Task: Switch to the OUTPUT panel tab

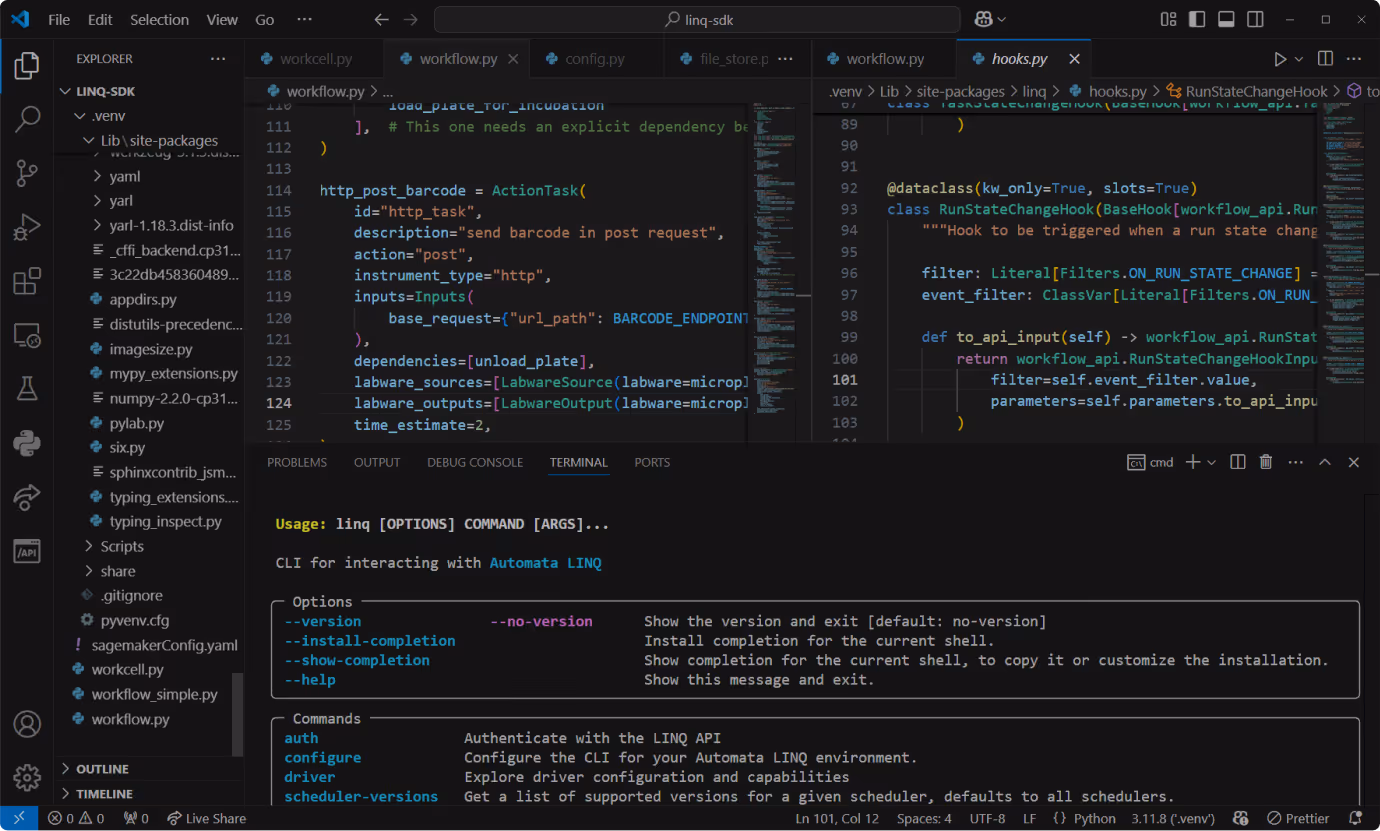Action: coord(376,462)
